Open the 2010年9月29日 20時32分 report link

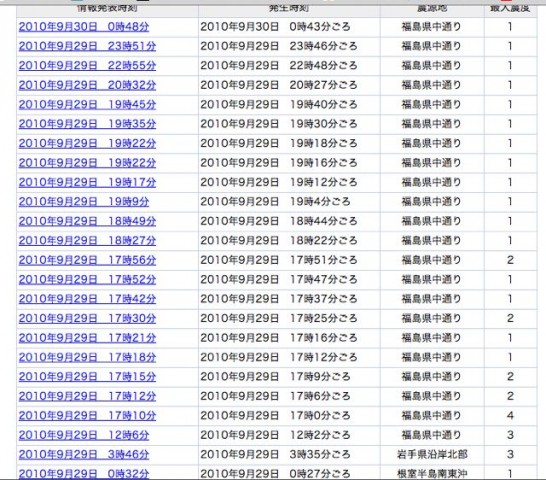[87, 85]
